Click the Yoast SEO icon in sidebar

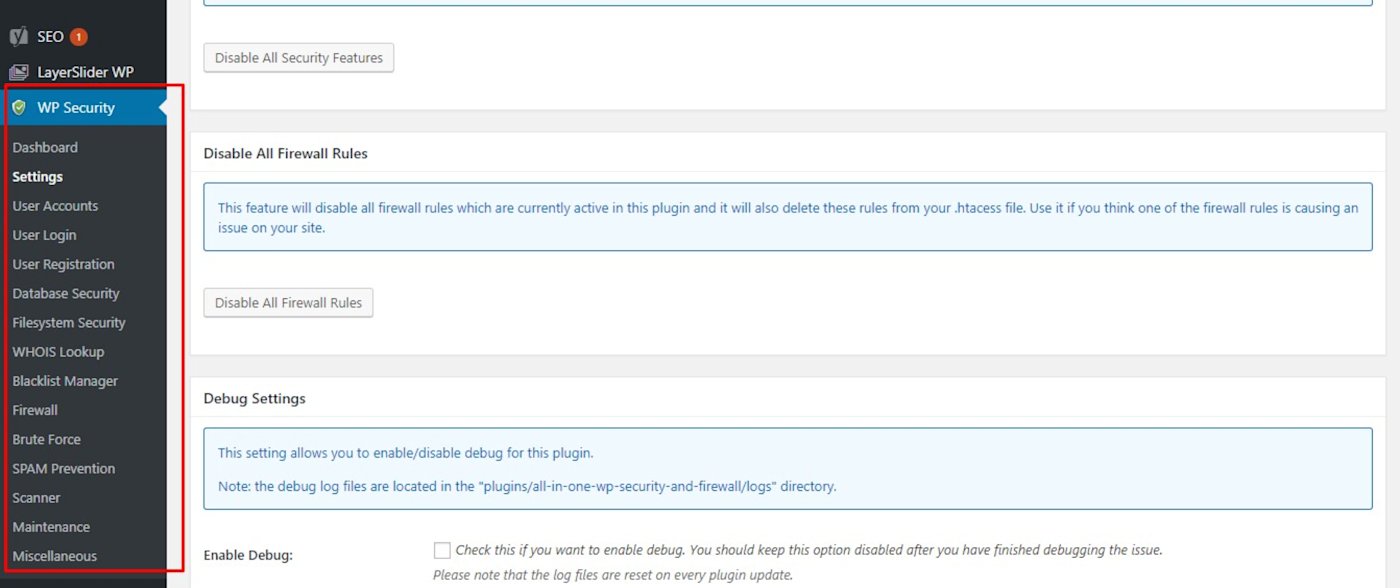[x=18, y=37]
